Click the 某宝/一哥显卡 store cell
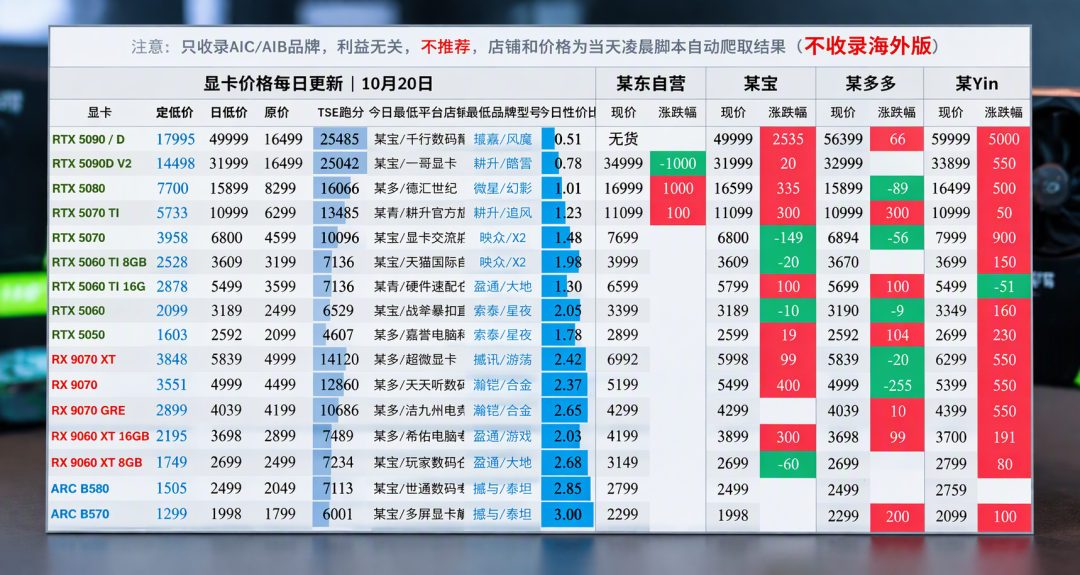 pos(415,164)
